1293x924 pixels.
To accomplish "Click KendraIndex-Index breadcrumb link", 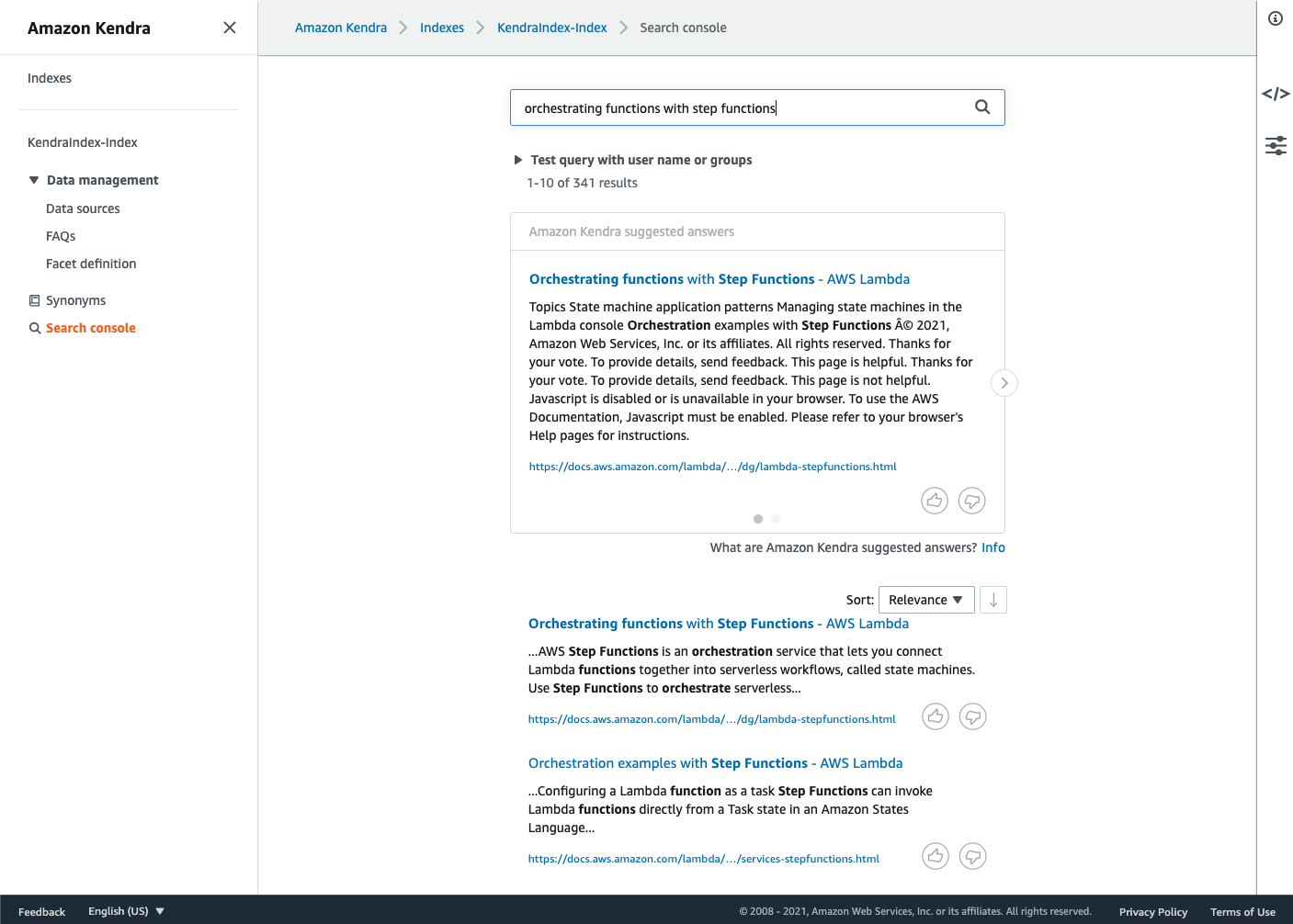I will [x=552, y=28].
